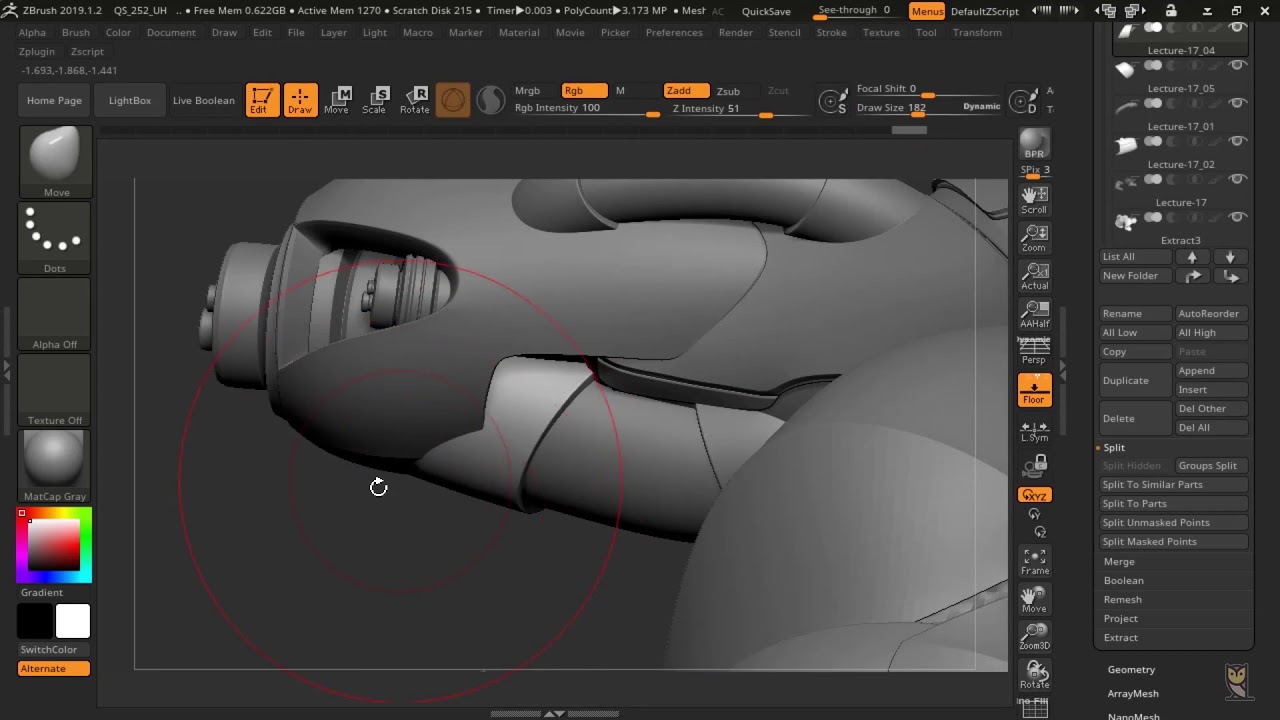This screenshot has width=1280, height=720.
Task: Expand the ArrayMesh section
Action: [1132, 693]
